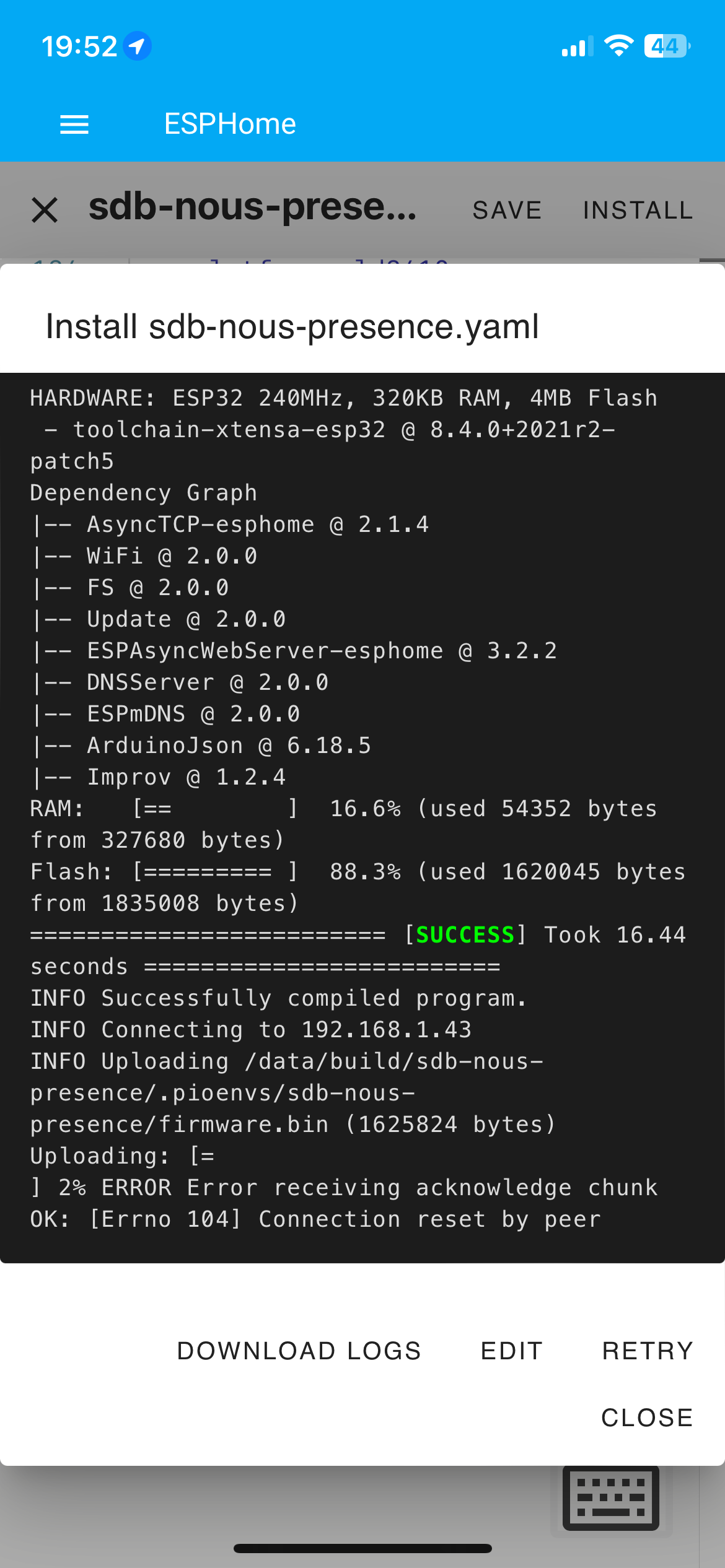Tap the cellular signal bars icon
The image size is (725, 1568).
577,46
